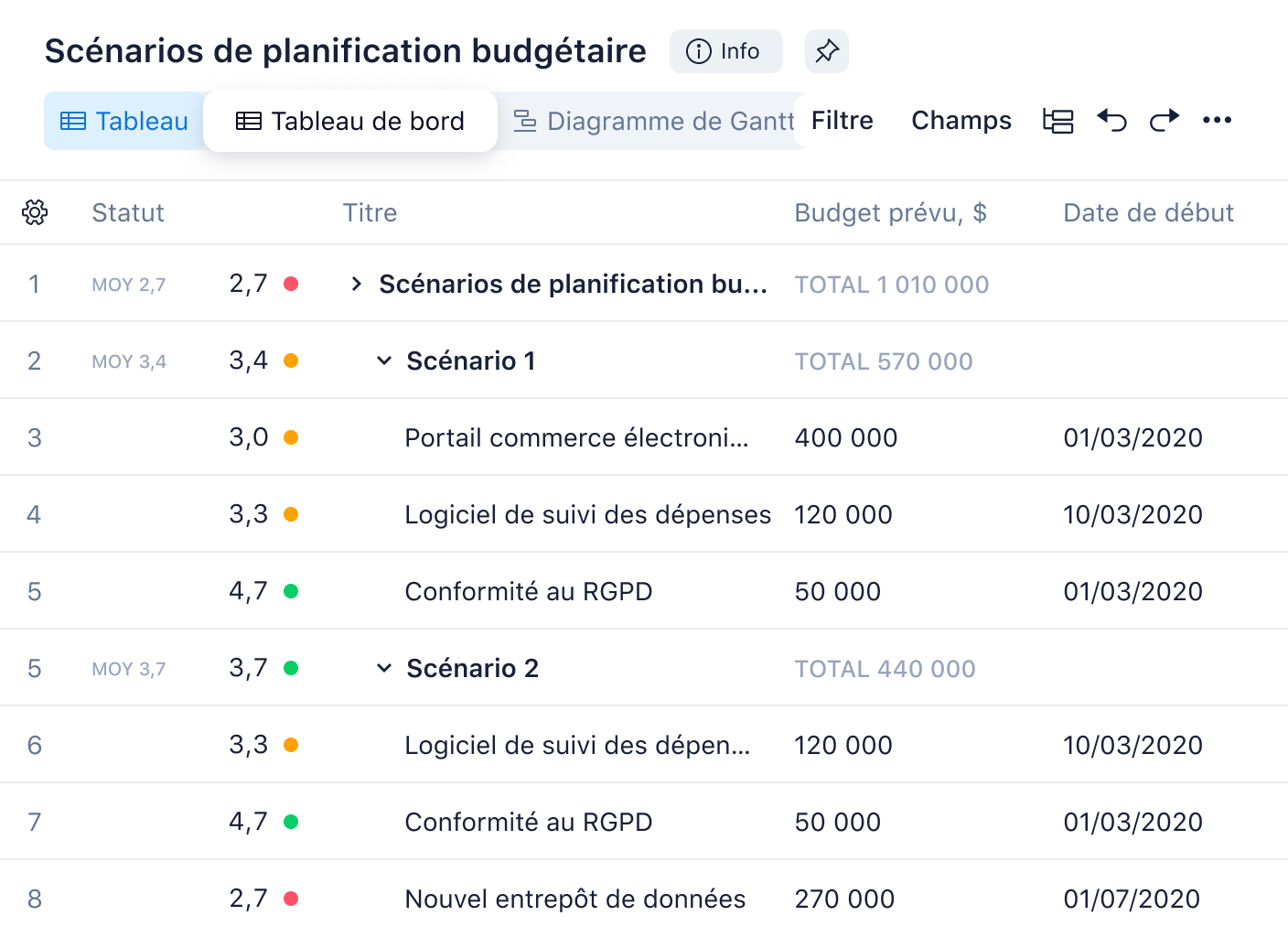Click the Scénario 1 title
The height and width of the screenshot is (937, 1288).
click(470, 361)
